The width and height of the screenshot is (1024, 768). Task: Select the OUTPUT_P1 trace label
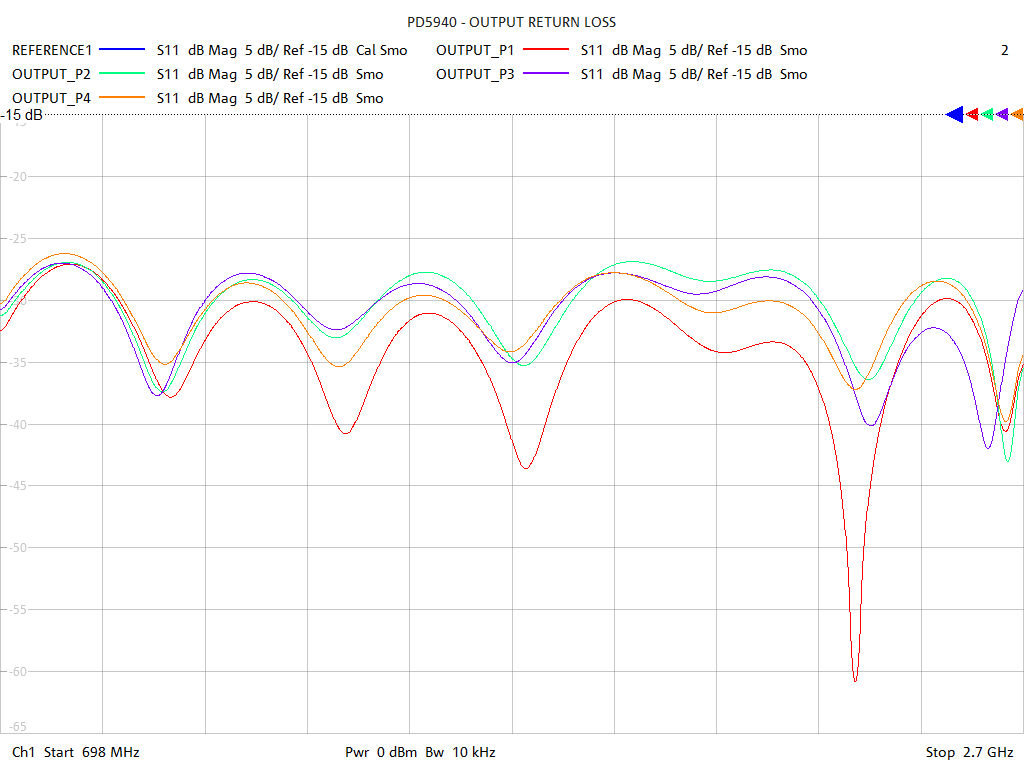(475, 50)
